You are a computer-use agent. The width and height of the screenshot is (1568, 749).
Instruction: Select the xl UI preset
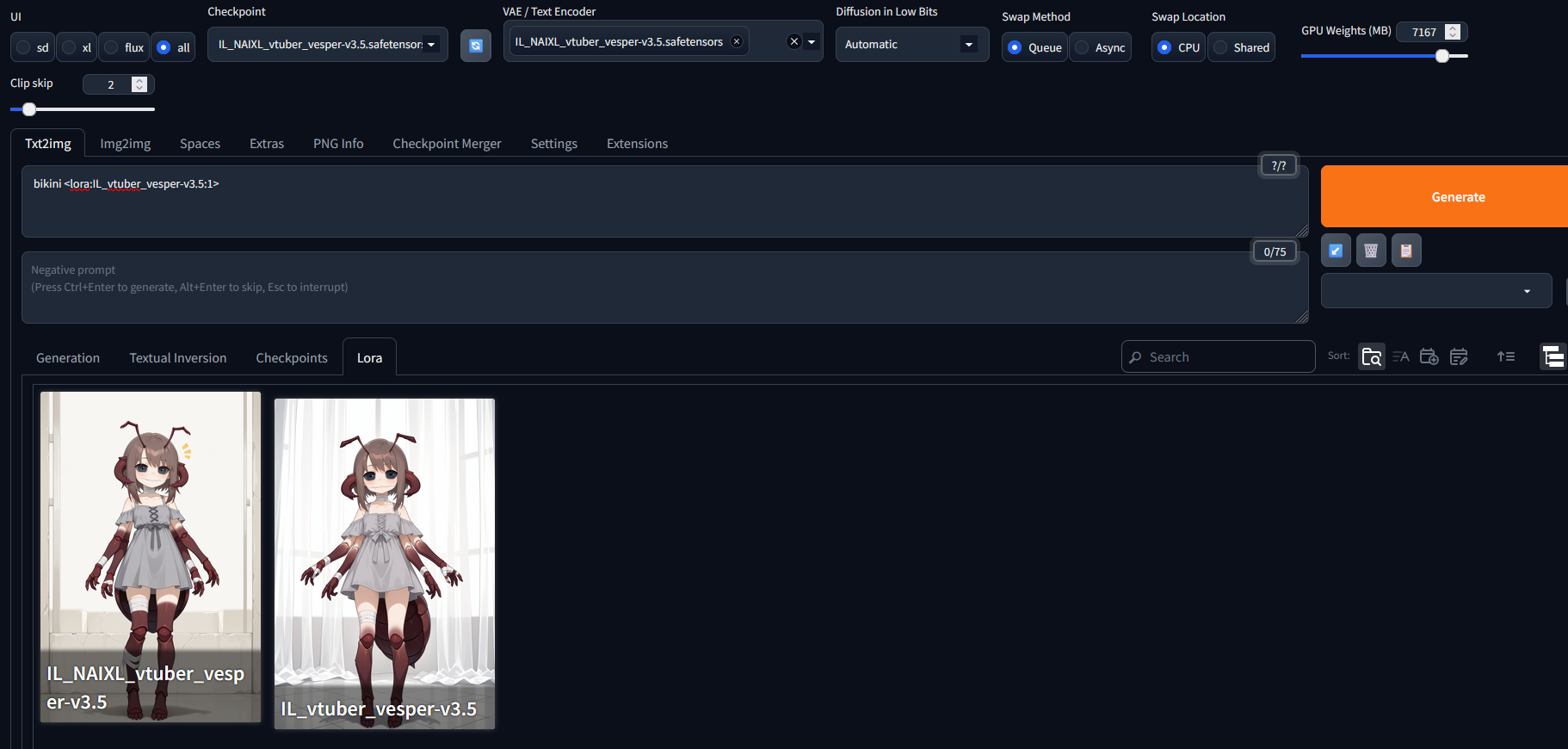(77, 47)
